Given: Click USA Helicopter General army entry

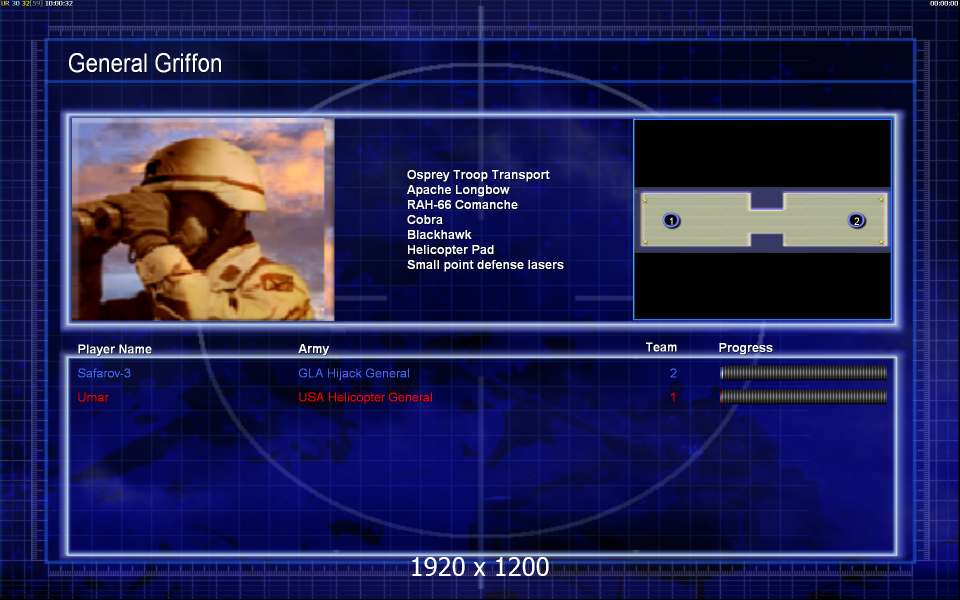Looking at the screenshot, I should (x=366, y=397).
